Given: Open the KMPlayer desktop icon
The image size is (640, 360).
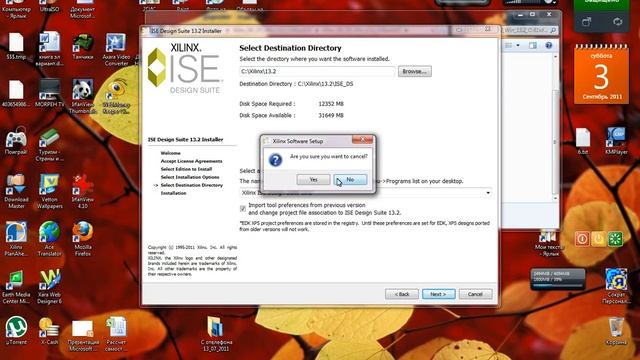Looking at the screenshot, I should [x=616, y=141].
